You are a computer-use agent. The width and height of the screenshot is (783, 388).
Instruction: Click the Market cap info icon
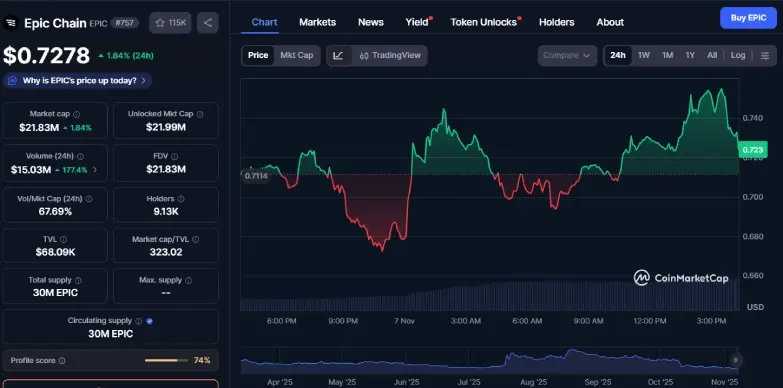pyautogui.click(x=76, y=114)
